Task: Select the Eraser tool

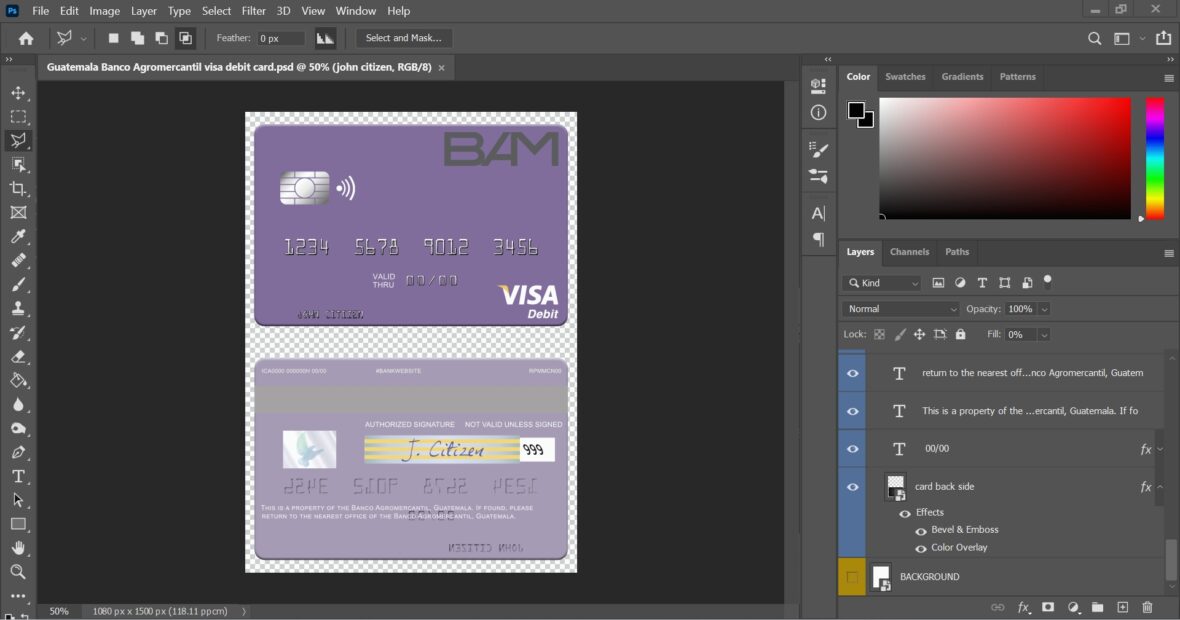Action: [x=18, y=357]
